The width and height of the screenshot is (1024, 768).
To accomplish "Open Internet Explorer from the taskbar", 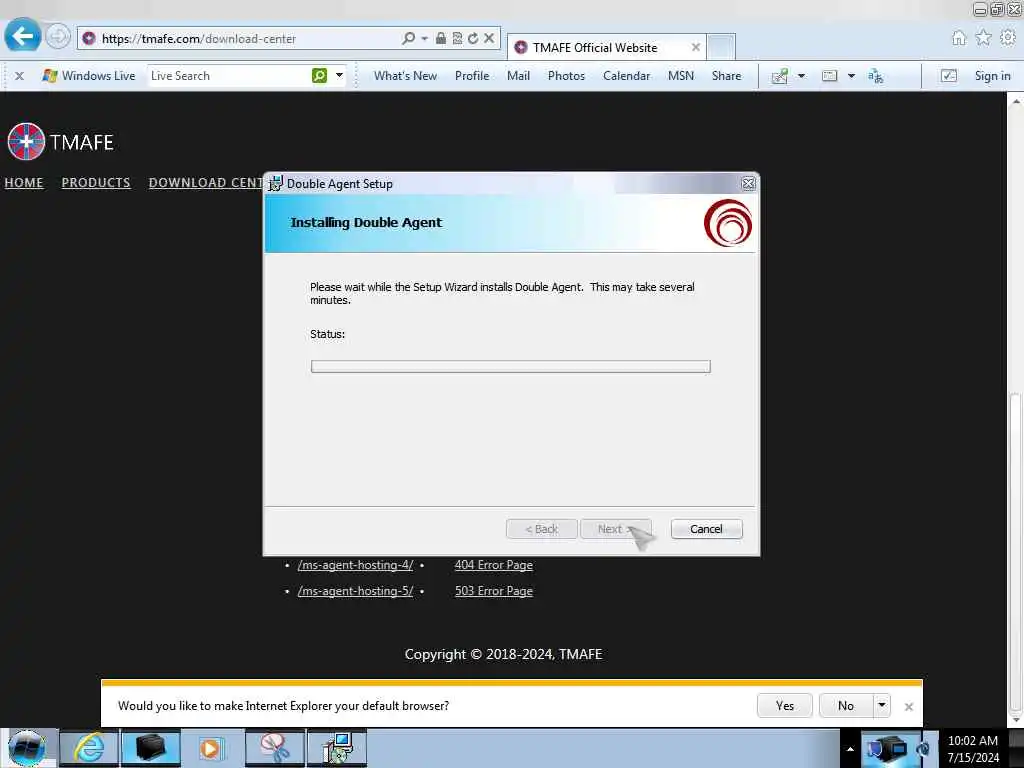I will (89, 748).
